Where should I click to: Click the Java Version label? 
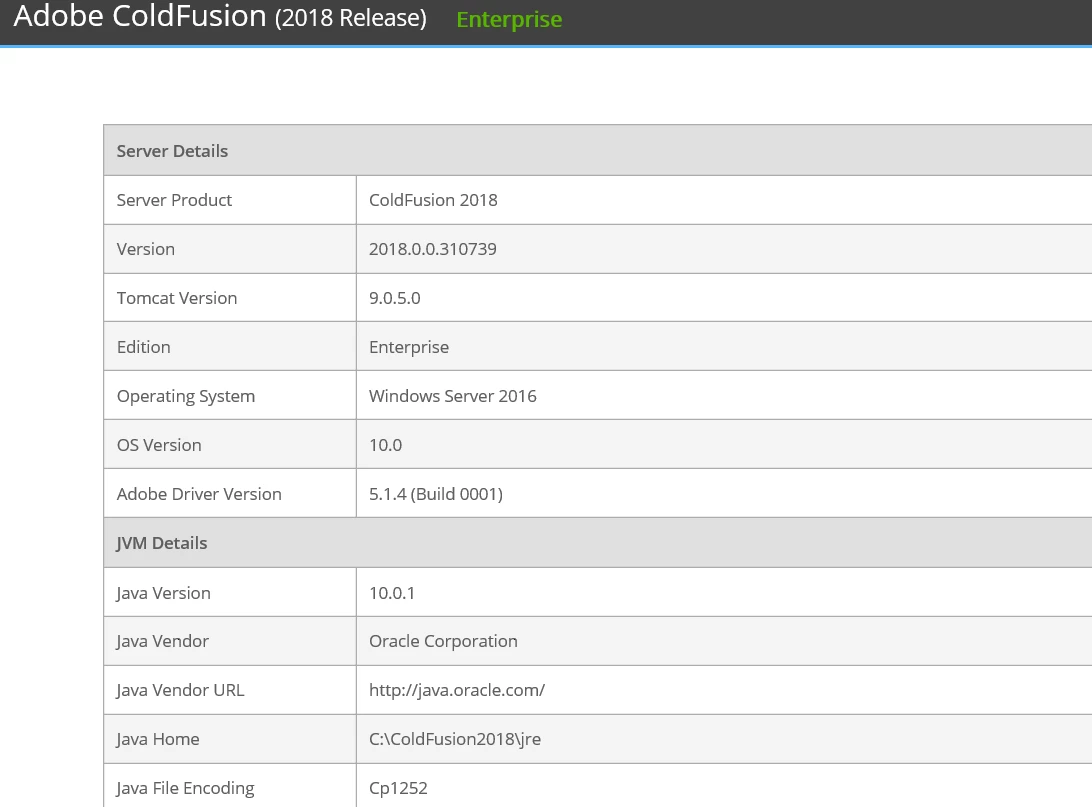[163, 593]
